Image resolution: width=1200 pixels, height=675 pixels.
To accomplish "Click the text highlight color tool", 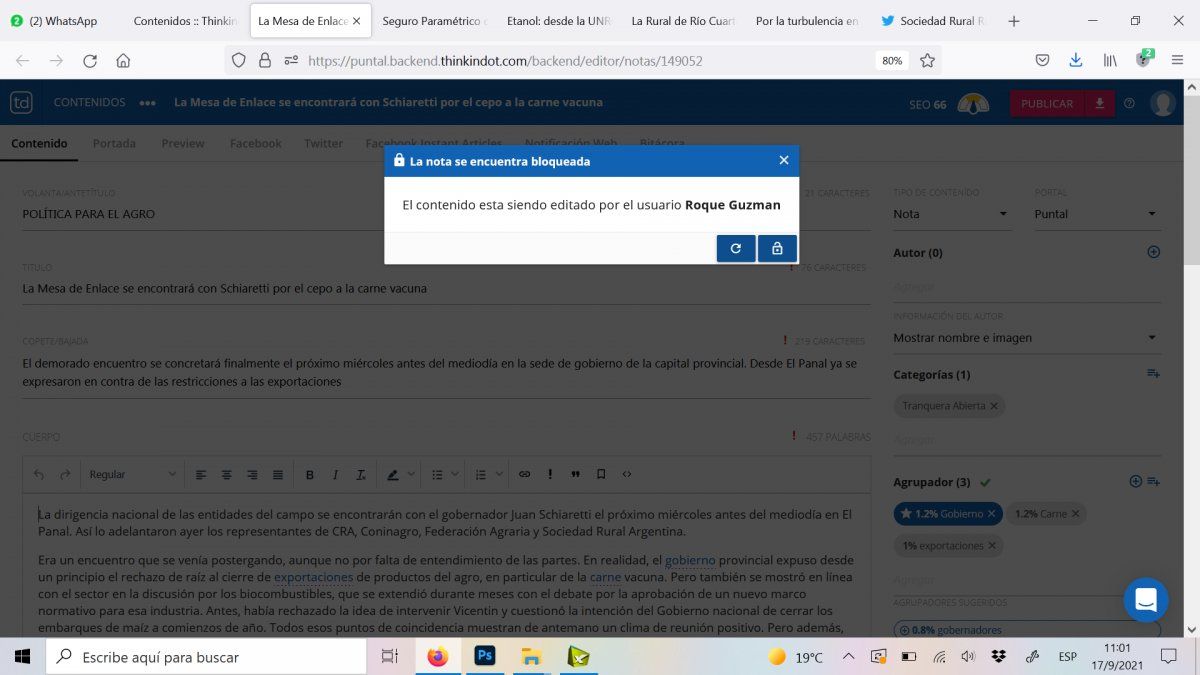I will tap(394, 474).
